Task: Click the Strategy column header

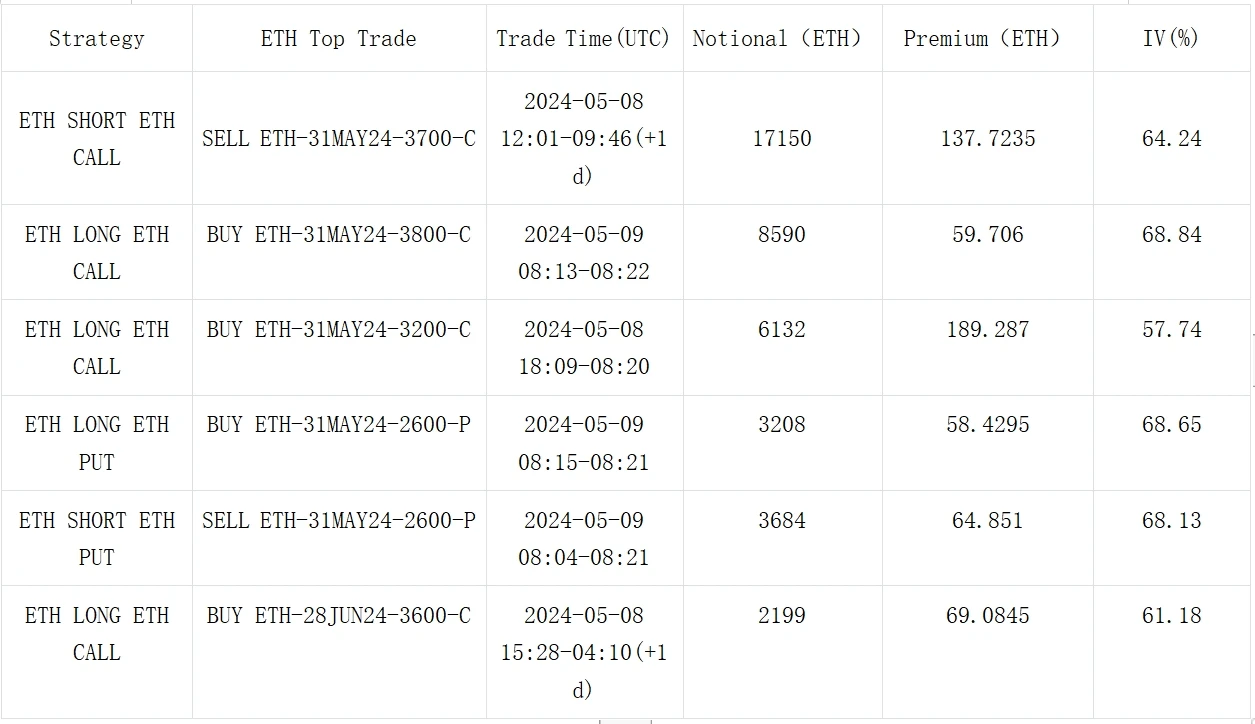Action: click(96, 39)
